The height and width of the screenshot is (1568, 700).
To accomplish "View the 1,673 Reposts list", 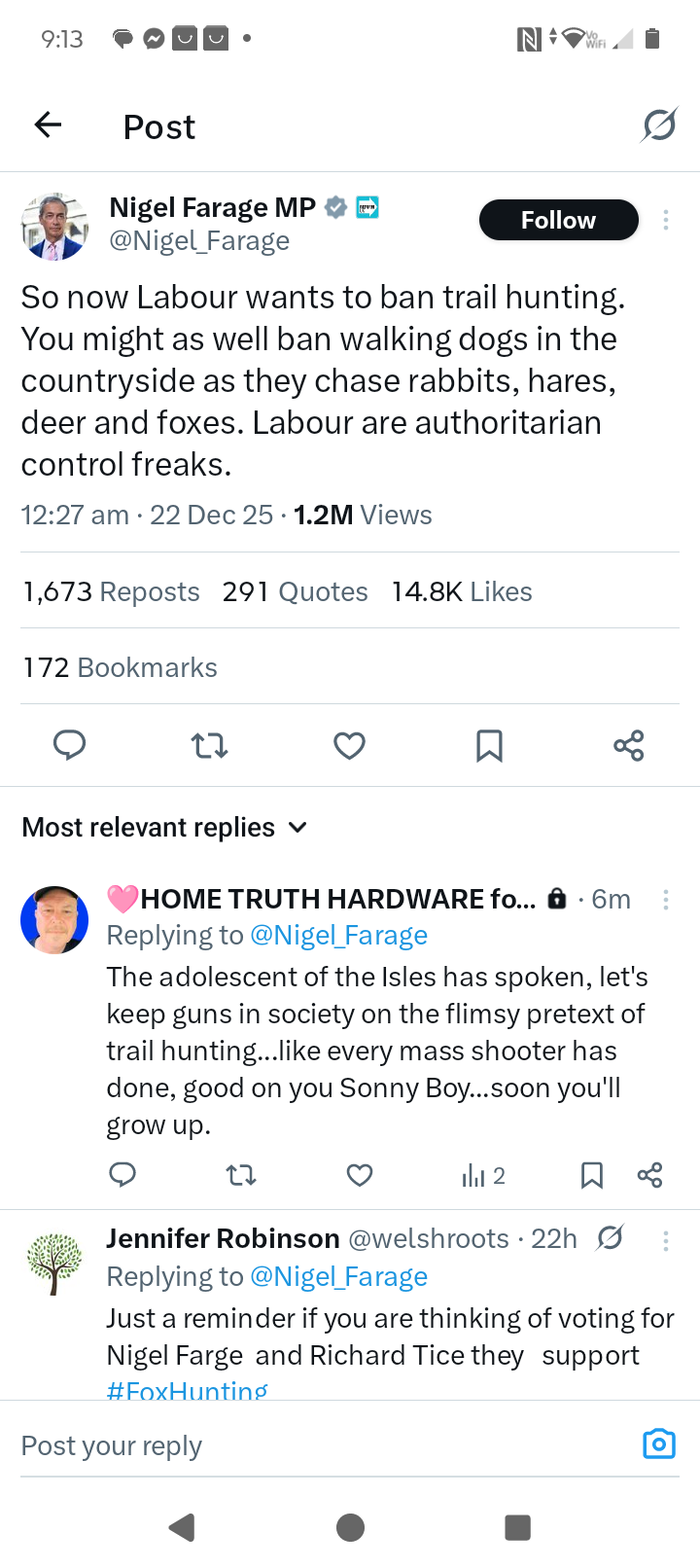I will click(x=111, y=591).
